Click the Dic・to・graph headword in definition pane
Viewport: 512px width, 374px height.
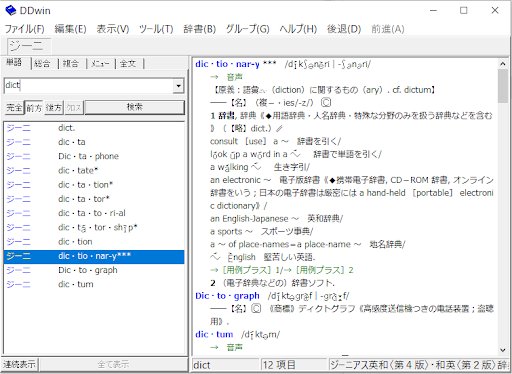pos(227,296)
